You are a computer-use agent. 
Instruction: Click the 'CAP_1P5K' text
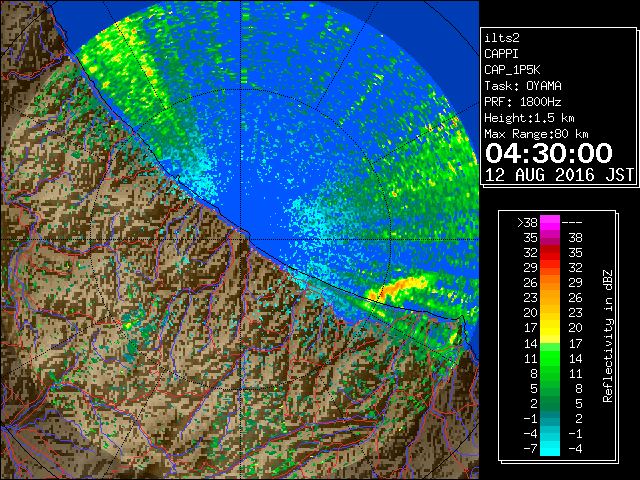(x=512, y=70)
